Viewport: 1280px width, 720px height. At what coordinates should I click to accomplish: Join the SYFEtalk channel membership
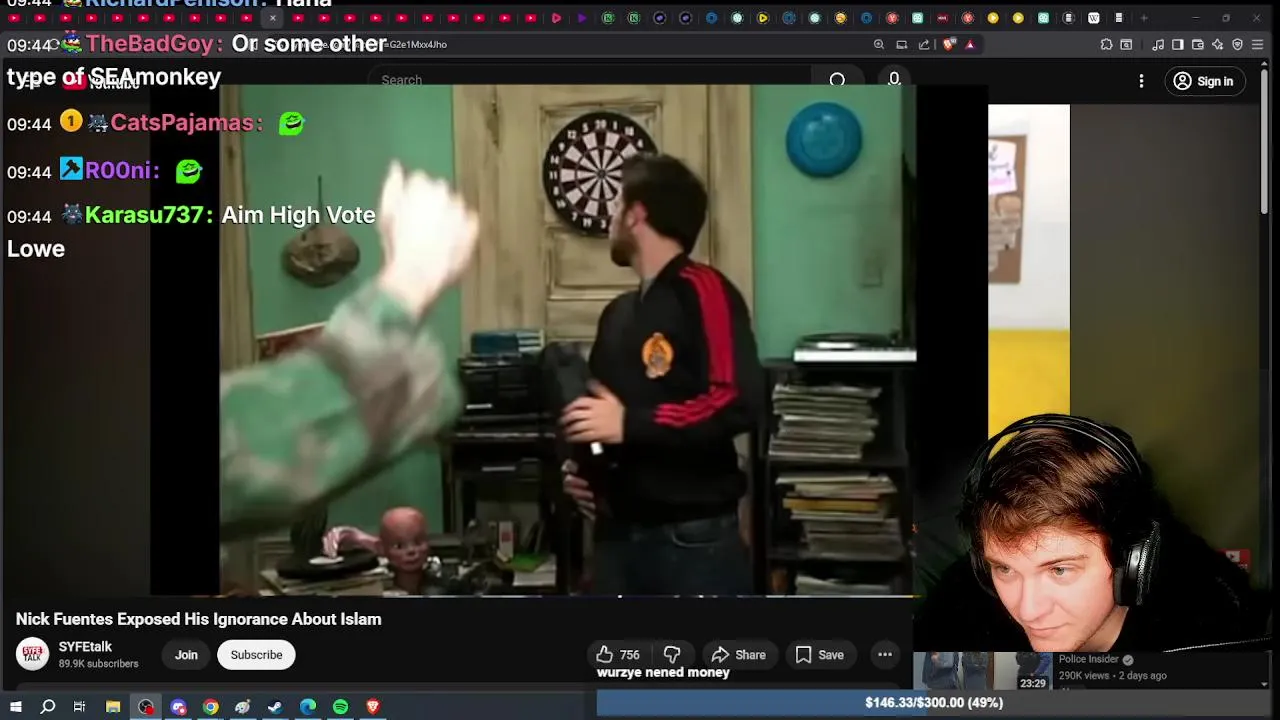coord(186,655)
